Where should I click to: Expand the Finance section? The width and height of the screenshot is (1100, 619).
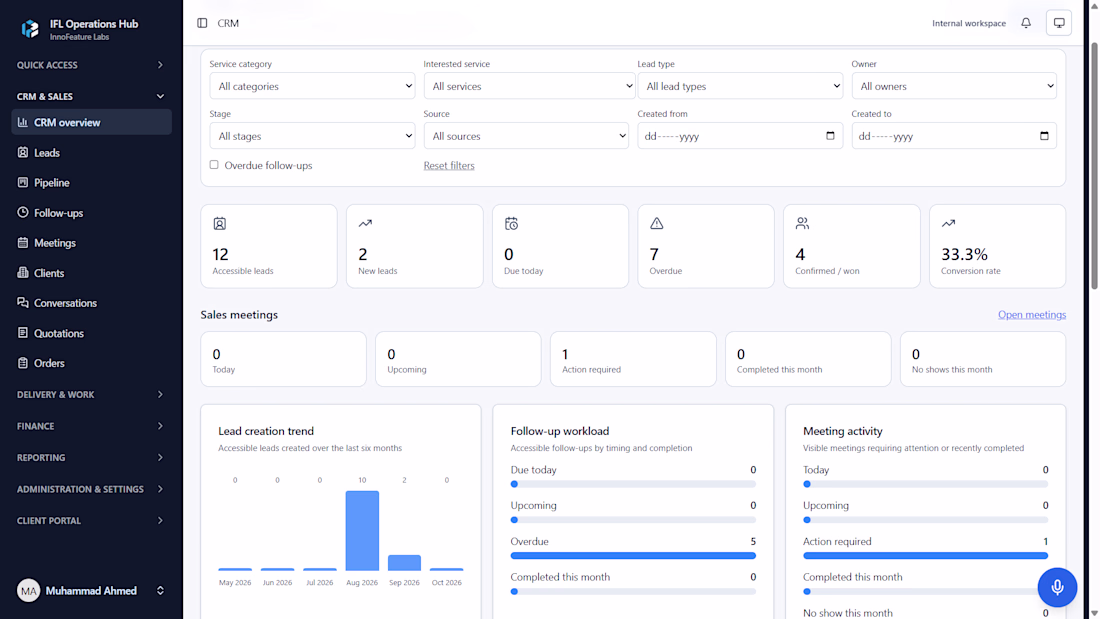91,426
